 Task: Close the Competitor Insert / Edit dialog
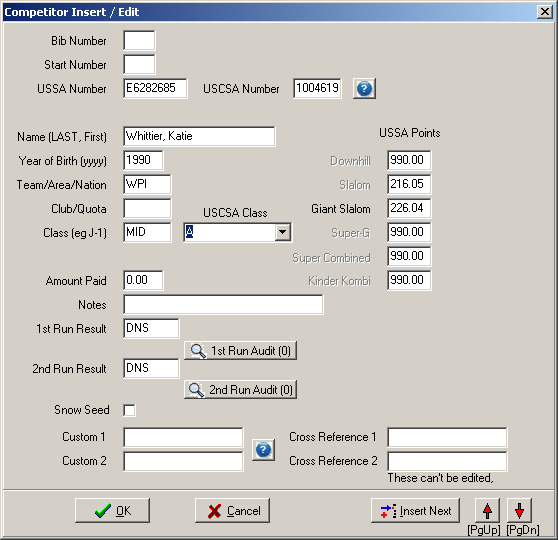[545, 12]
